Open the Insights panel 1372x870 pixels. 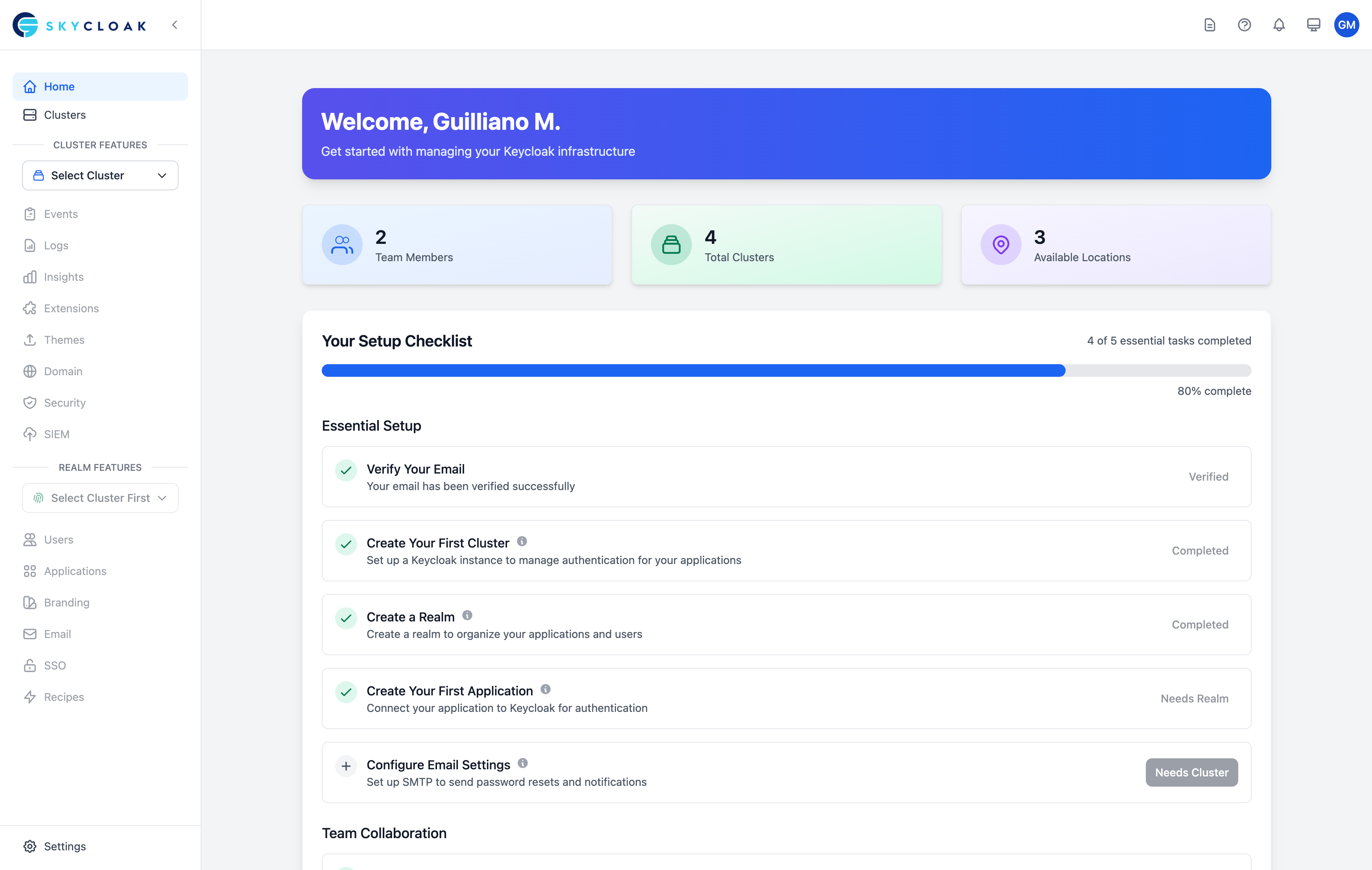click(x=63, y=277)
